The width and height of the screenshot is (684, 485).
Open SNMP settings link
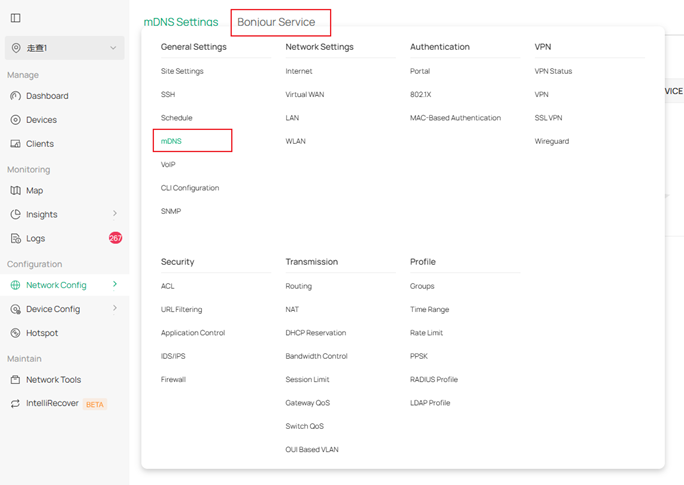(171, 211)
